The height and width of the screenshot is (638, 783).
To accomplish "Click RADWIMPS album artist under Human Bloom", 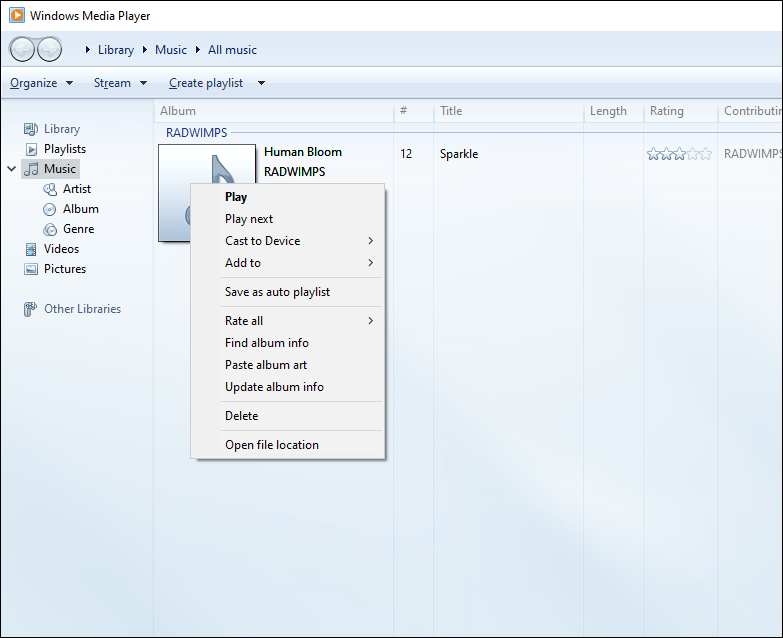I will [x=295, y=172].
